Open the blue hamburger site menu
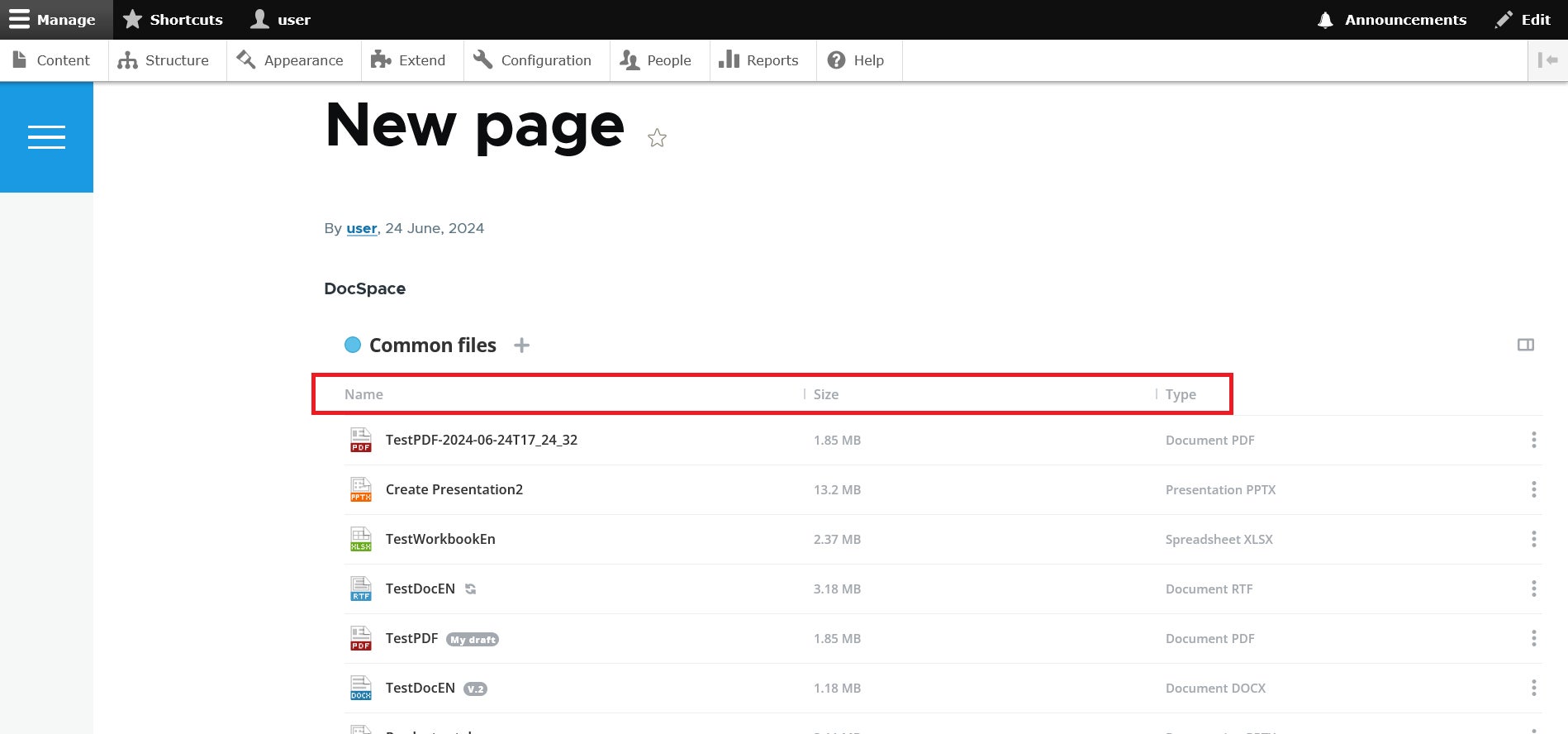1568x734 pixels. click(x=46, y=137)
